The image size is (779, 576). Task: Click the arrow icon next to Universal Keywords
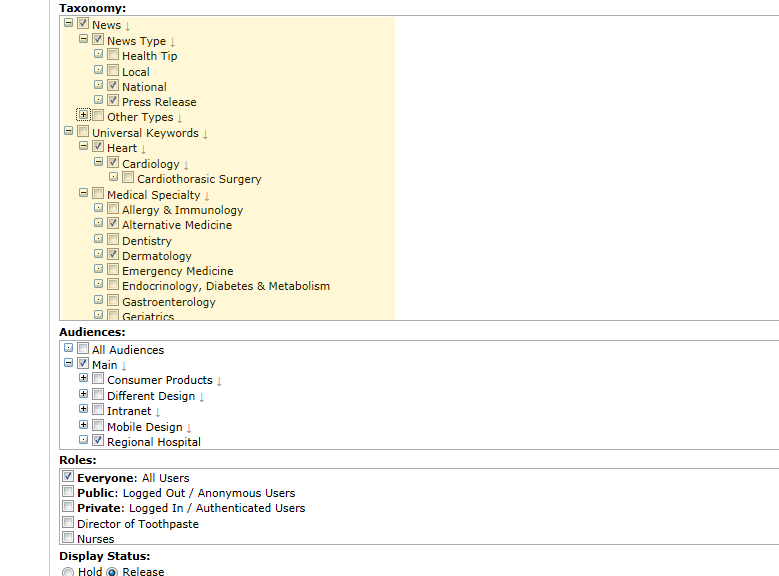coord(205,133)
